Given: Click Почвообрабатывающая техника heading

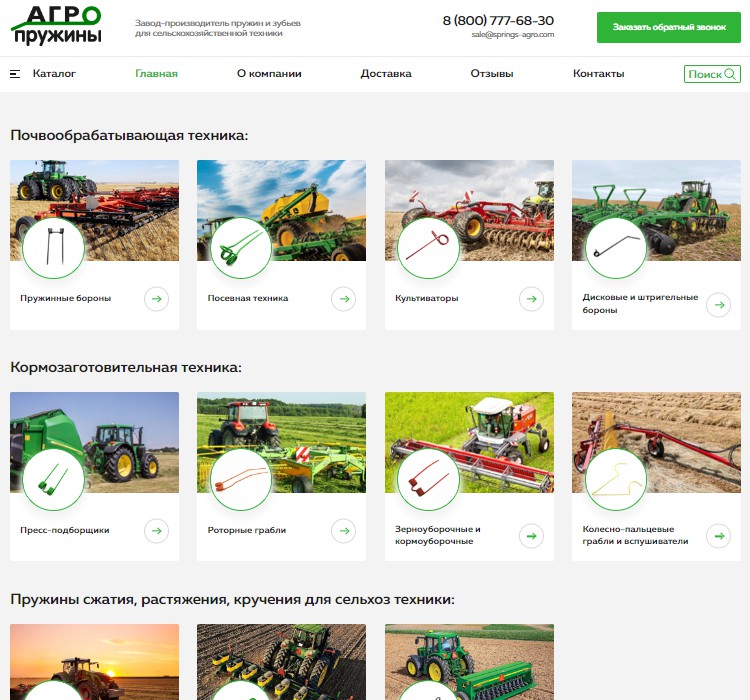Looking at the screenshot, I should [129, 135].
